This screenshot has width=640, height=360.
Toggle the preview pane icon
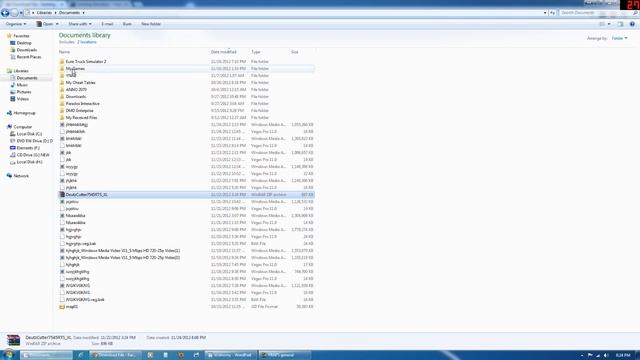click(620, 24)
